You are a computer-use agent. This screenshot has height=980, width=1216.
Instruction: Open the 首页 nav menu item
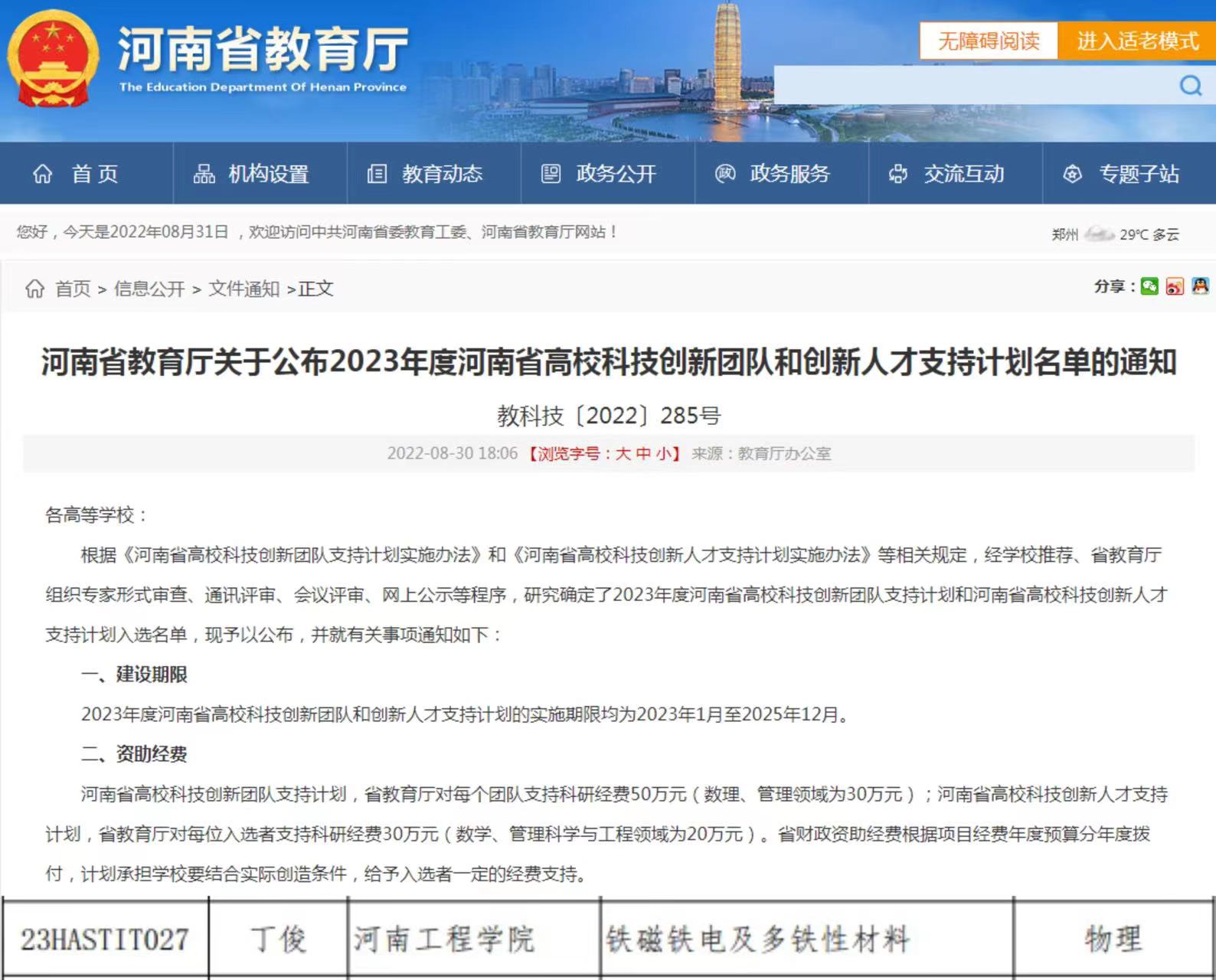click(x=87, y=174)
